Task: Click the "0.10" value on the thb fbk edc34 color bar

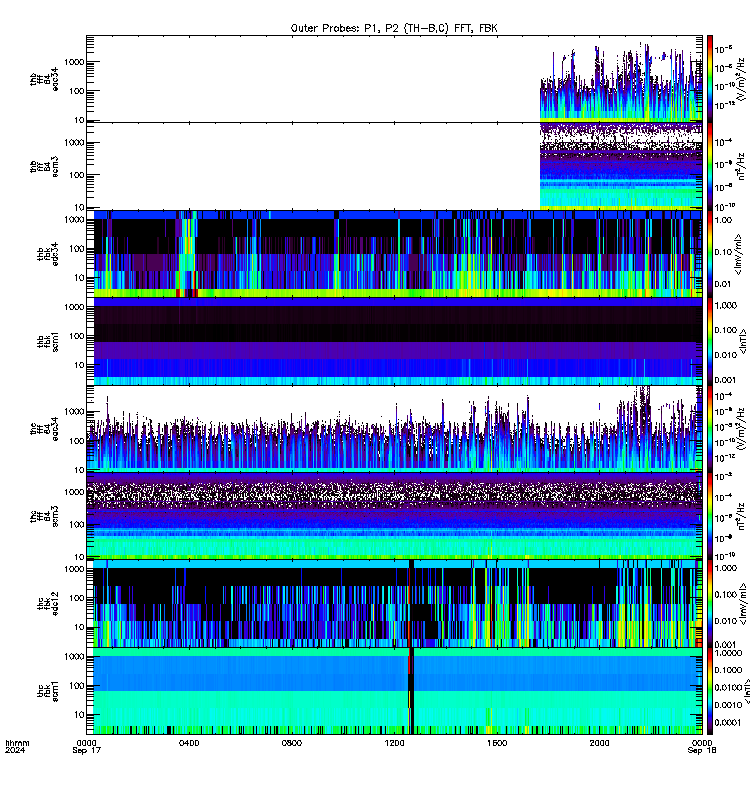Action: (723, 252)
